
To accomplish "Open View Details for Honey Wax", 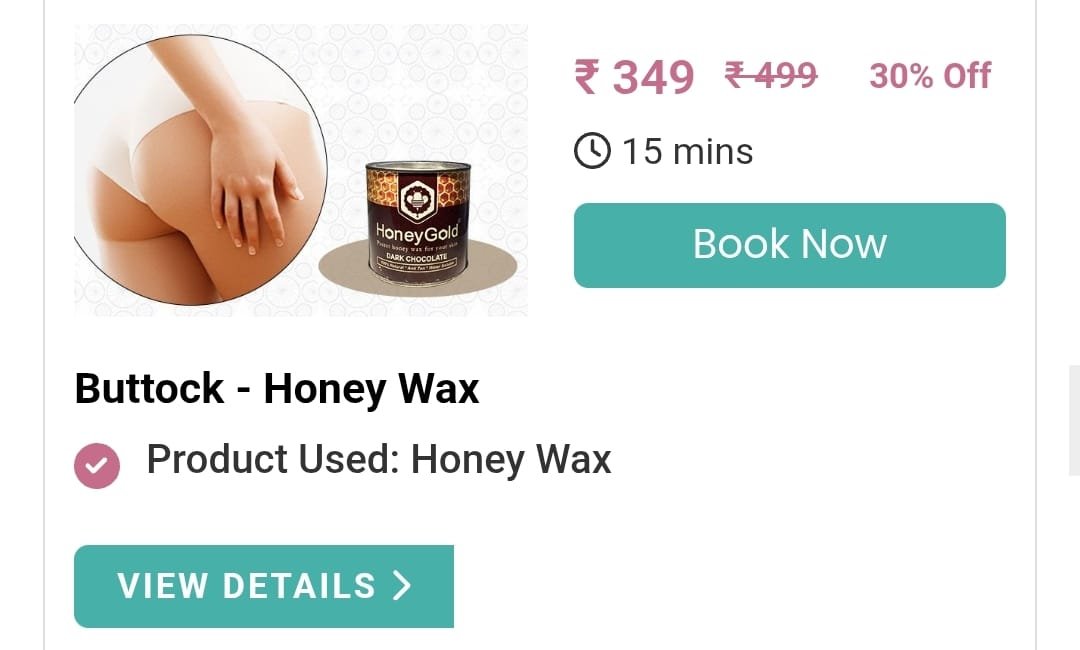I will pos(264,586).
